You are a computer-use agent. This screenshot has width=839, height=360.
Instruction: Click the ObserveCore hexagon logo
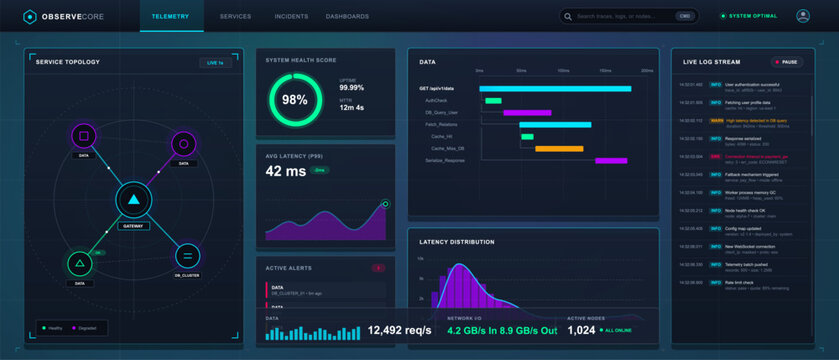pyautogui.click(x=29, y=17)
